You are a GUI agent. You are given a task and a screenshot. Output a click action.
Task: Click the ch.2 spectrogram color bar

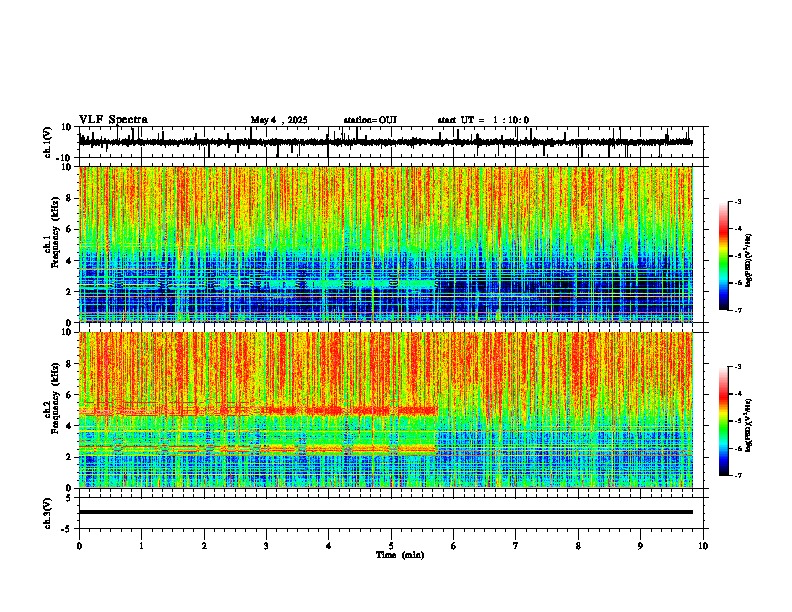(x=724, y=421)
